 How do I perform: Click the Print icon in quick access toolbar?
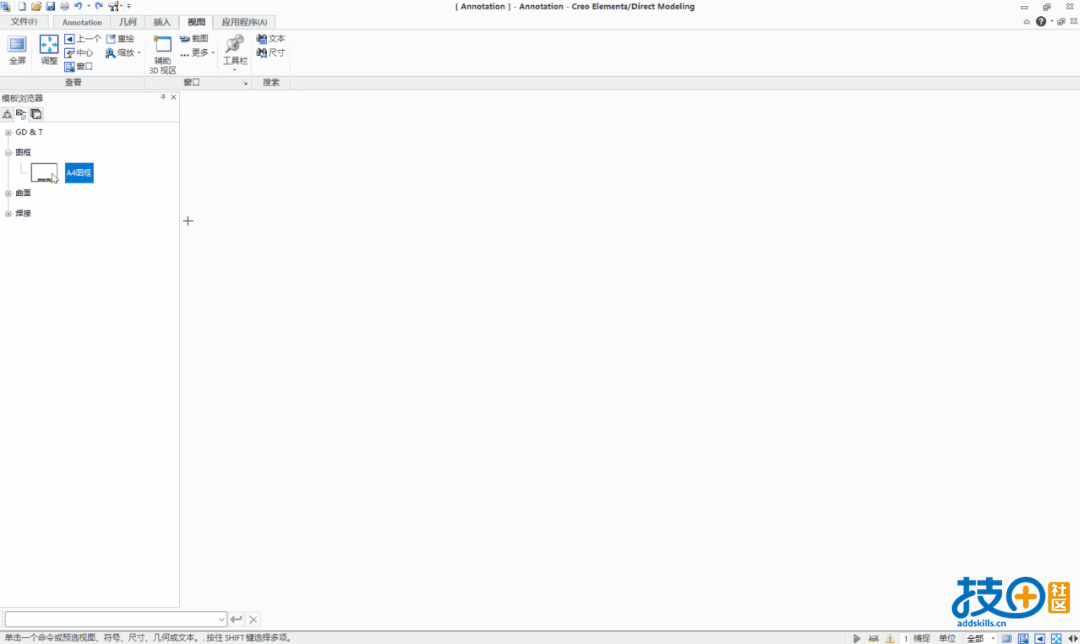pos(64,6)
